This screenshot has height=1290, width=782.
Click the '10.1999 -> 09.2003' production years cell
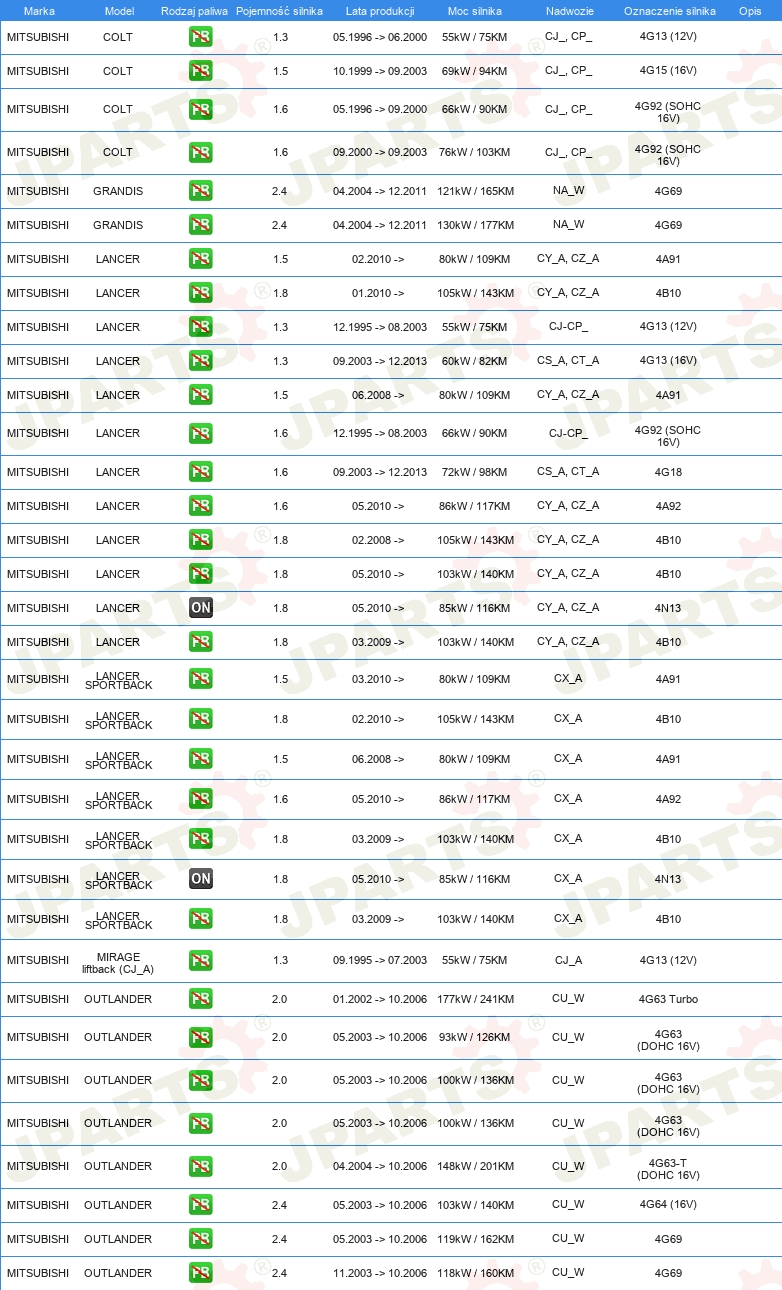coord(380,71)
